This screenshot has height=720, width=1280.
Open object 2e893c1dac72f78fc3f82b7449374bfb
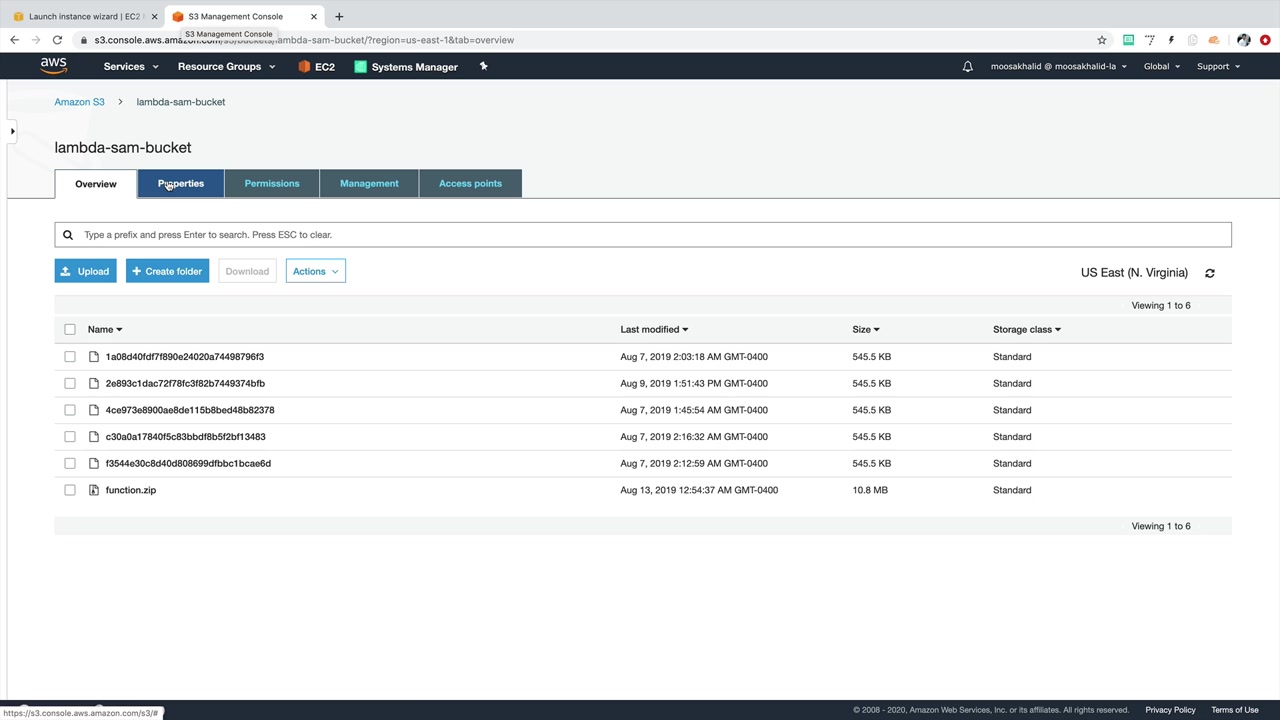(x=185, y=383)
